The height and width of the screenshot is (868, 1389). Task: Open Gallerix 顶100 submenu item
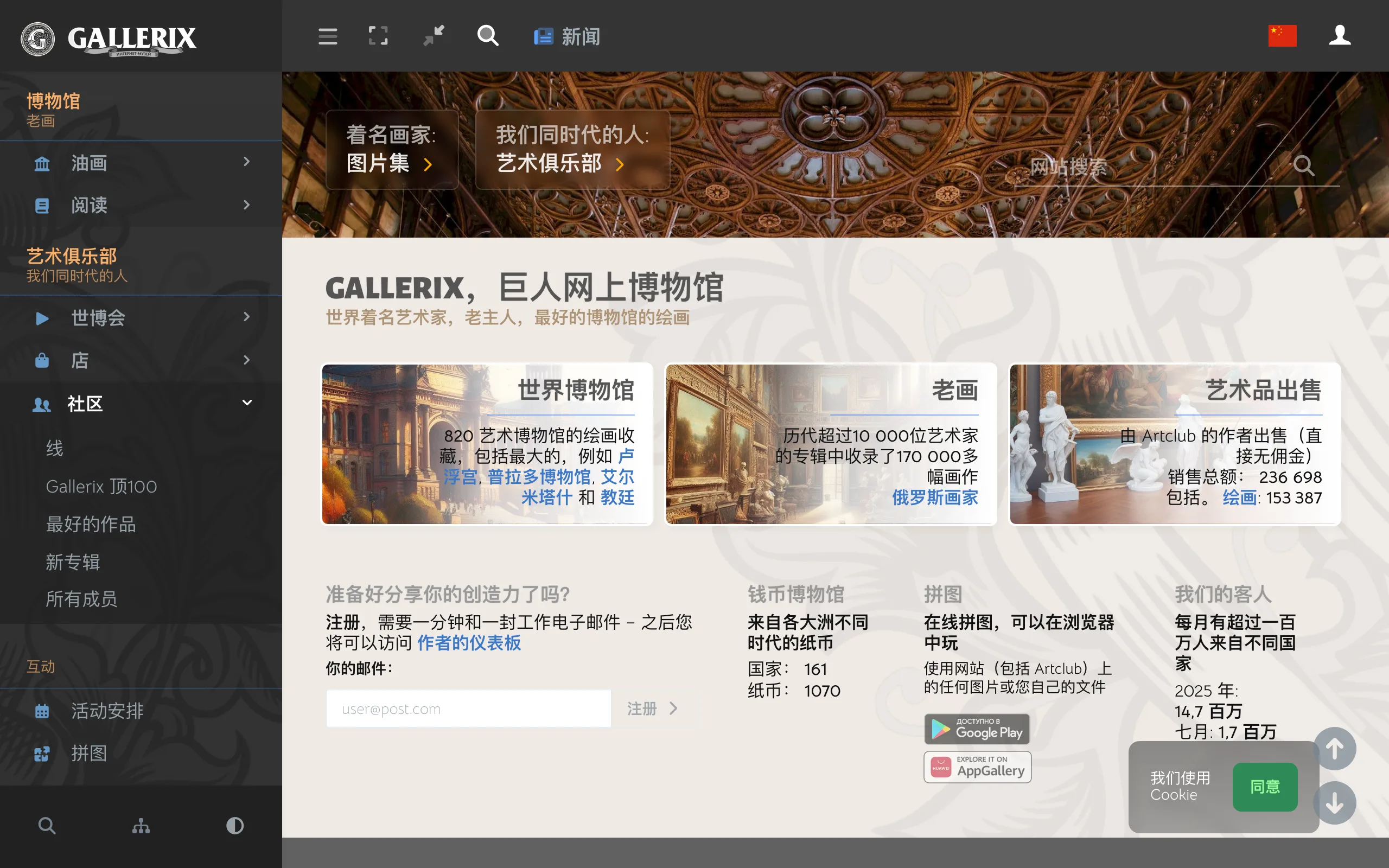pyautogui.click(x=101, y=487)
